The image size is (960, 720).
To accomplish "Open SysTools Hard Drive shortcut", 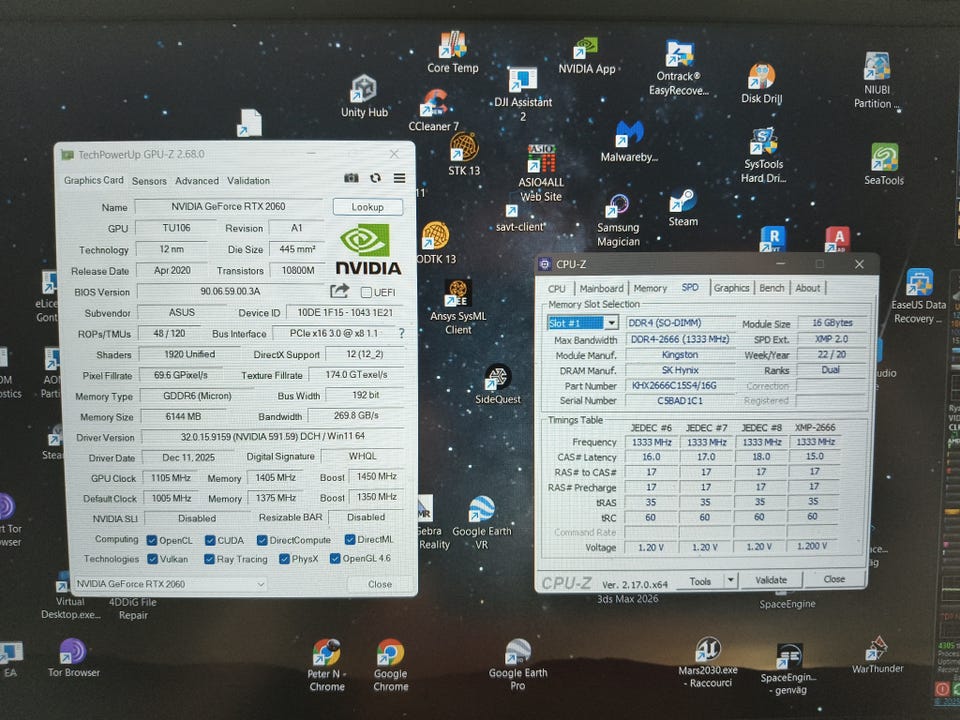I will 763,156.
